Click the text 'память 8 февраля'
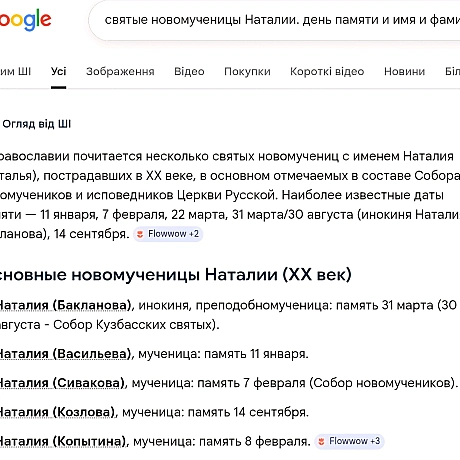460x460 pixels. 253,441
